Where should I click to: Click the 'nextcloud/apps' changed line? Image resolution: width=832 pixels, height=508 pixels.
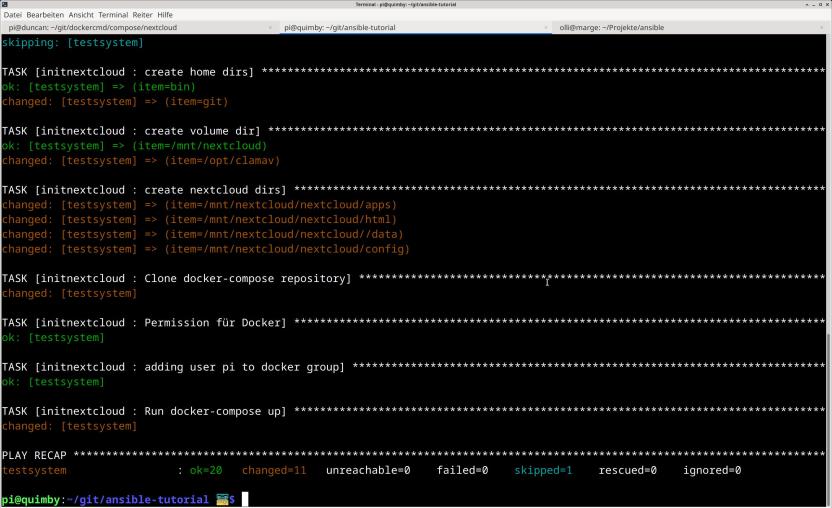[x=200, y=204]
